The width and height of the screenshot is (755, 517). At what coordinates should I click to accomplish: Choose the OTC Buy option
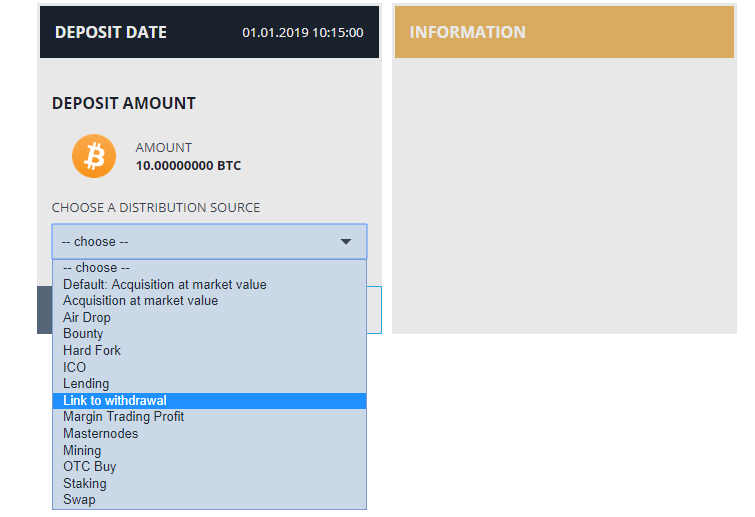pos(209,467)
